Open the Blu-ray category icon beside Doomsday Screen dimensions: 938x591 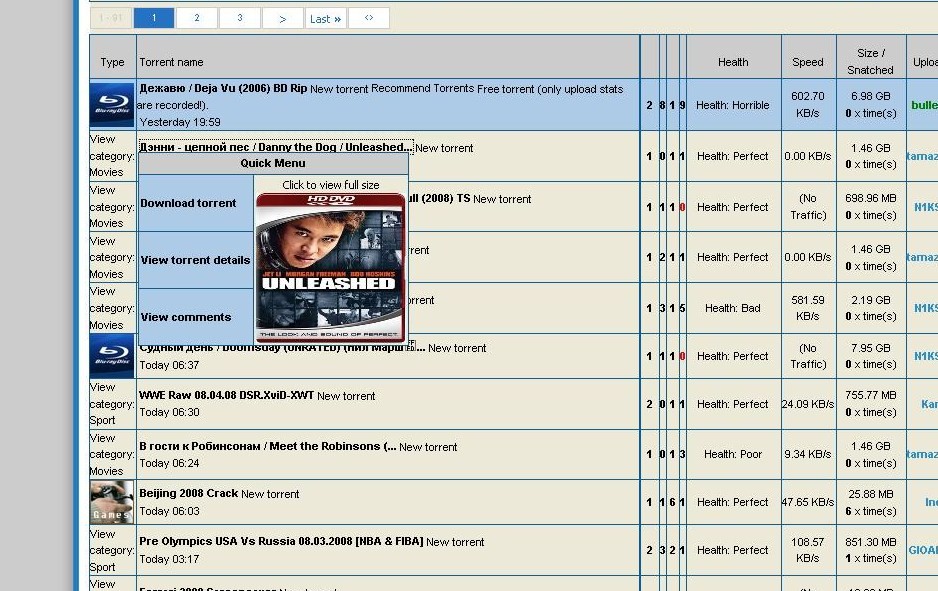tap(112, 356)
